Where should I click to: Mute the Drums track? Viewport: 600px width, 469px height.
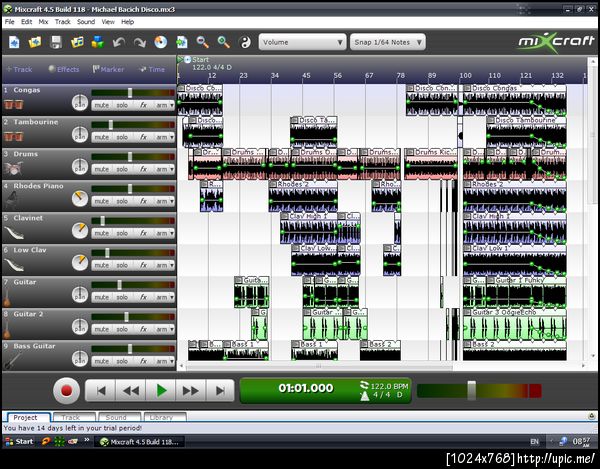pos(101,169)
